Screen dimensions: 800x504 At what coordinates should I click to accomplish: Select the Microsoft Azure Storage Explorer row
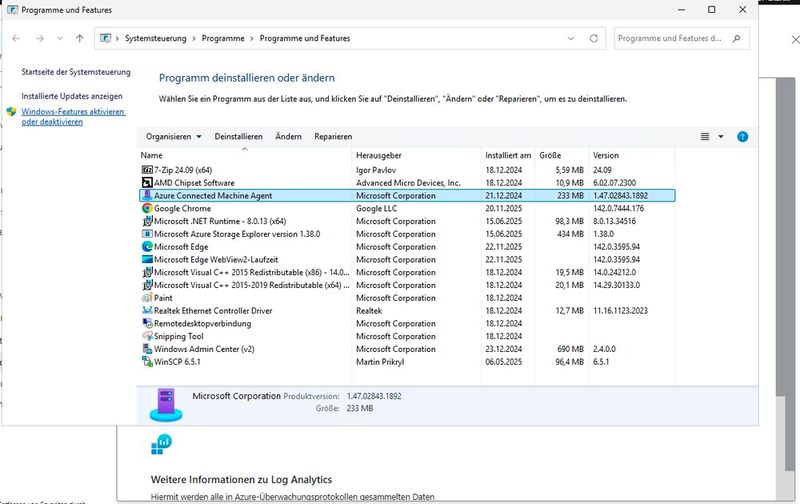407,234
